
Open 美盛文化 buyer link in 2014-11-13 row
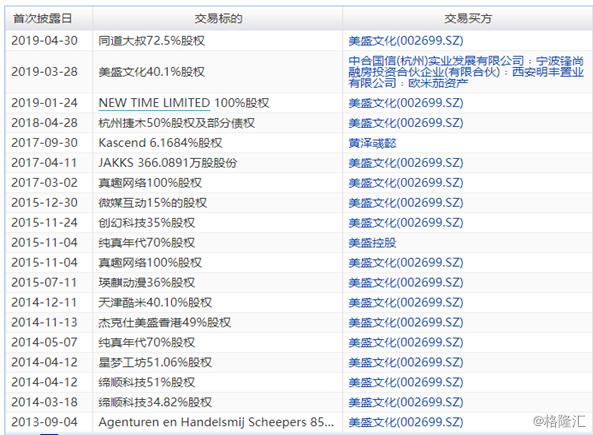405,322
